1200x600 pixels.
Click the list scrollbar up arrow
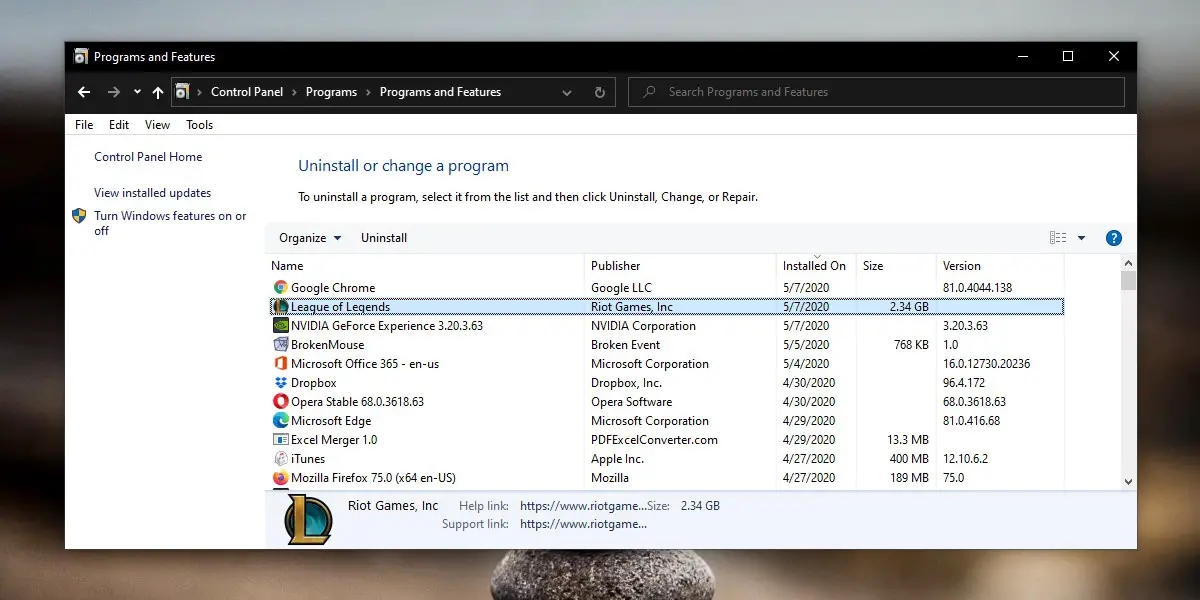pos(1129,262)
